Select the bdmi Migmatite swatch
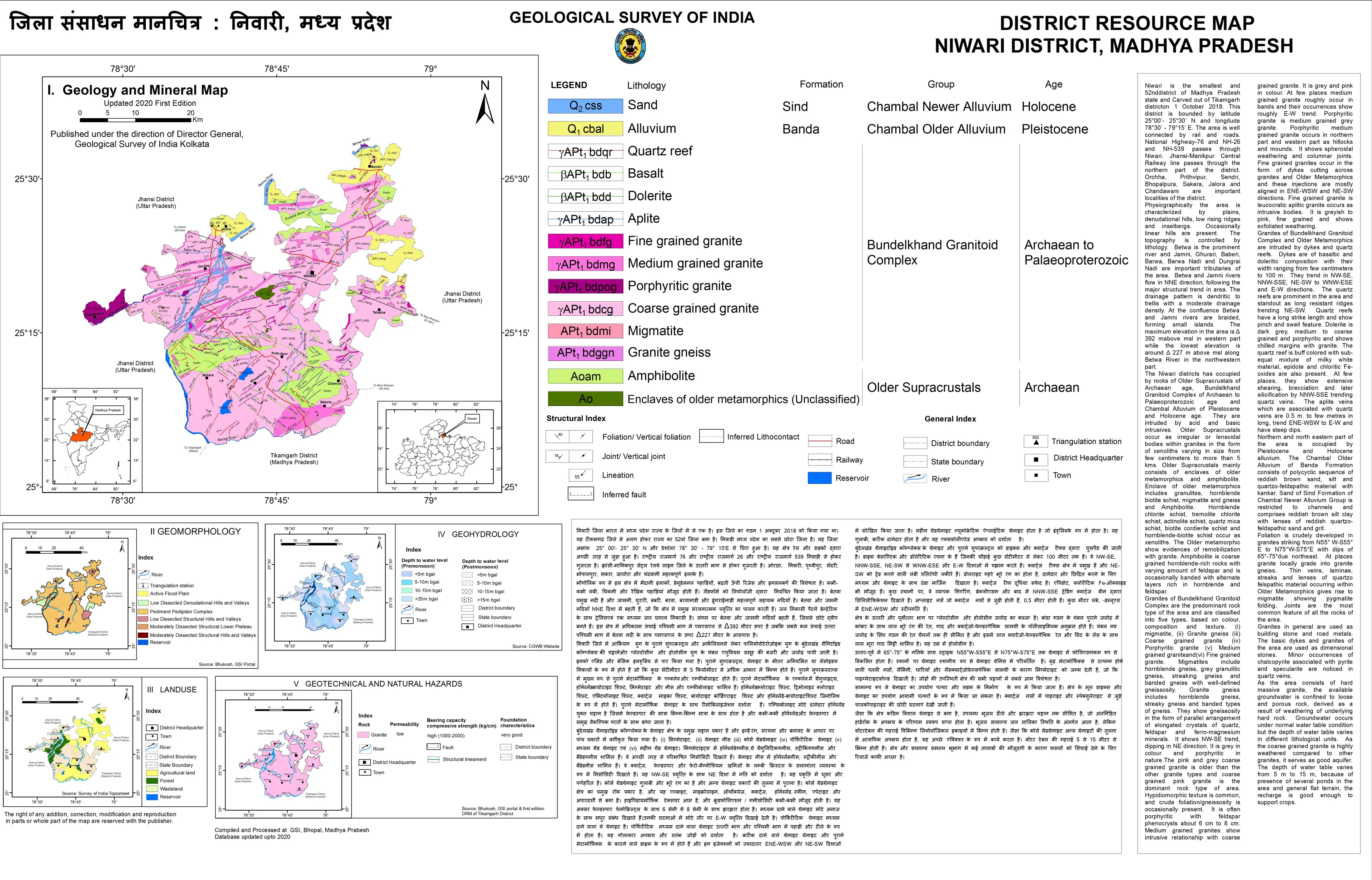Screen dimensions: 1372x880 (x=585, y=331)
